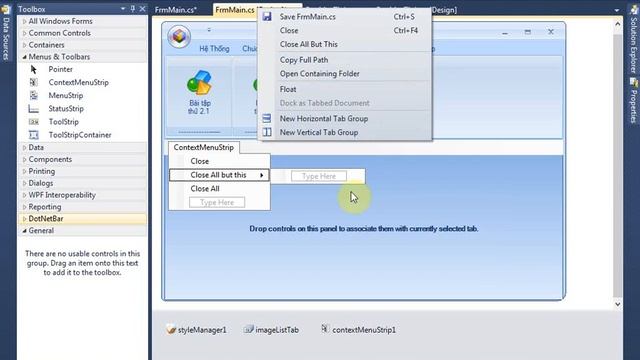
Task: Click the designer scrollbar up arrow
Action: click(618, 24)
